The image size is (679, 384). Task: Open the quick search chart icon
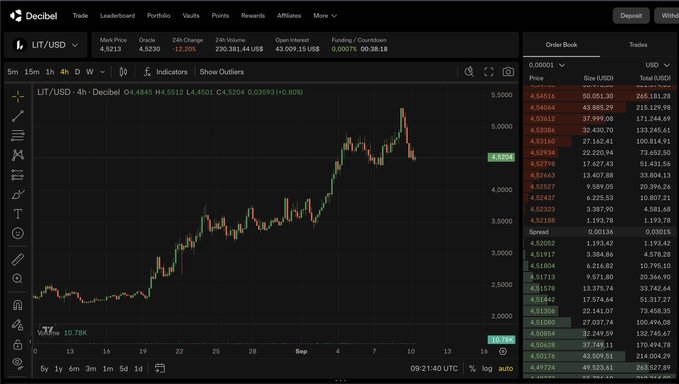[x=469, y=72]
